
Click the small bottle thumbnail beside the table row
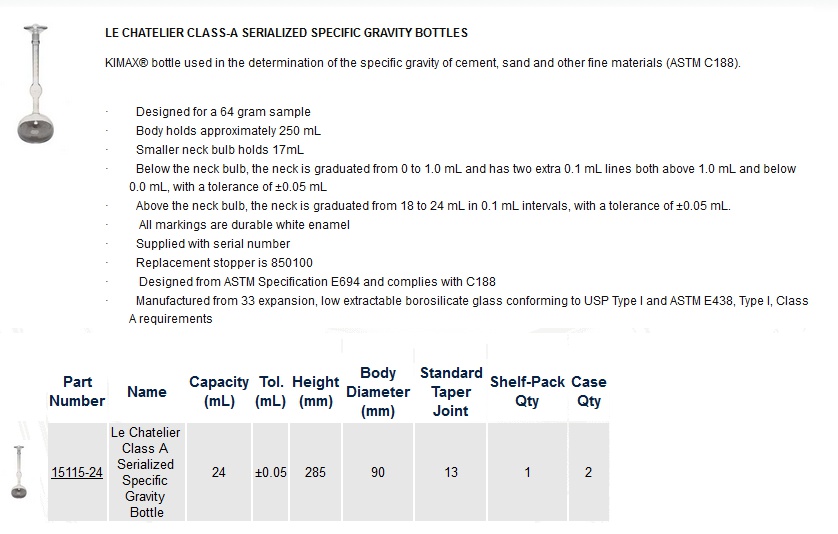pos(19,472)
